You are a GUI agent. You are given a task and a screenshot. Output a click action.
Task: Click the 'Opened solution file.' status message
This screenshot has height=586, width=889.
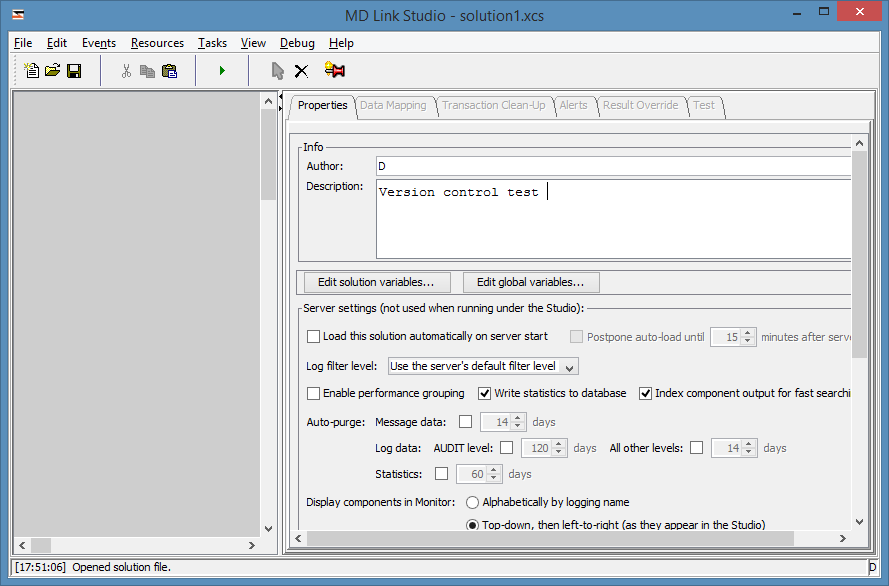(121, 567)
